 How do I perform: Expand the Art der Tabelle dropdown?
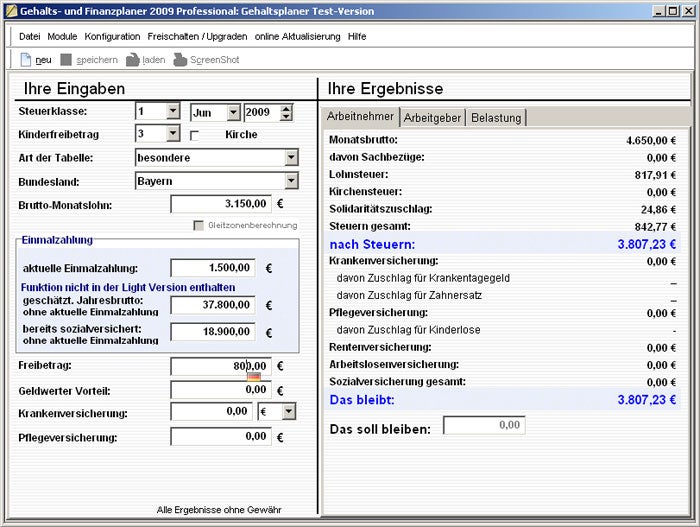291,157
